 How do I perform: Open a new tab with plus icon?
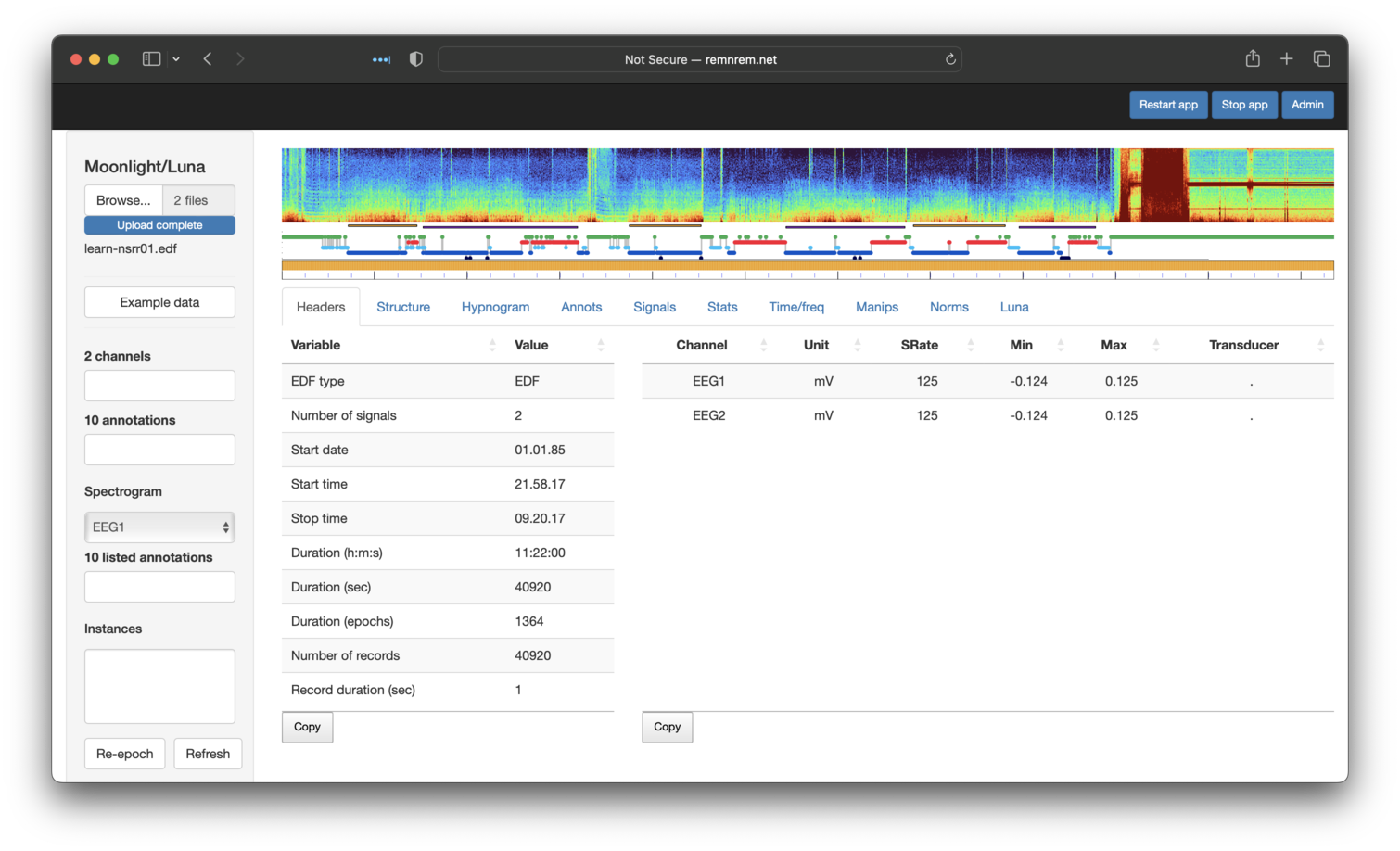click(1287, 59)
